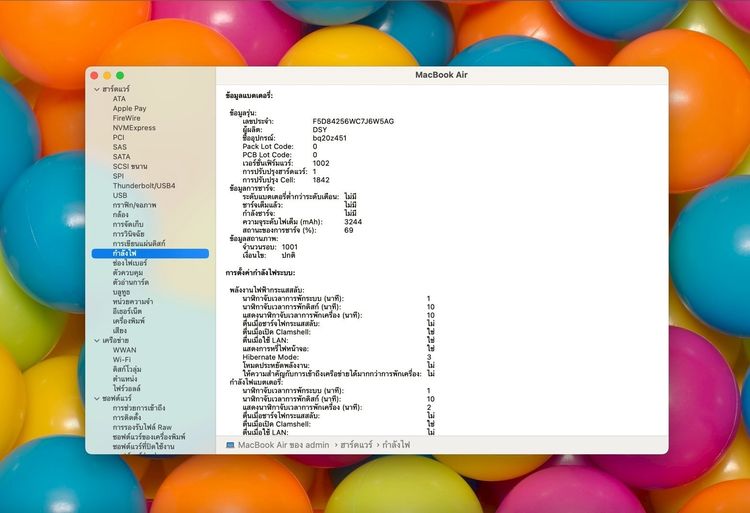Open the NVMExpress hardware entry
The image size is (750, 513).
click(x=134, y=128)
